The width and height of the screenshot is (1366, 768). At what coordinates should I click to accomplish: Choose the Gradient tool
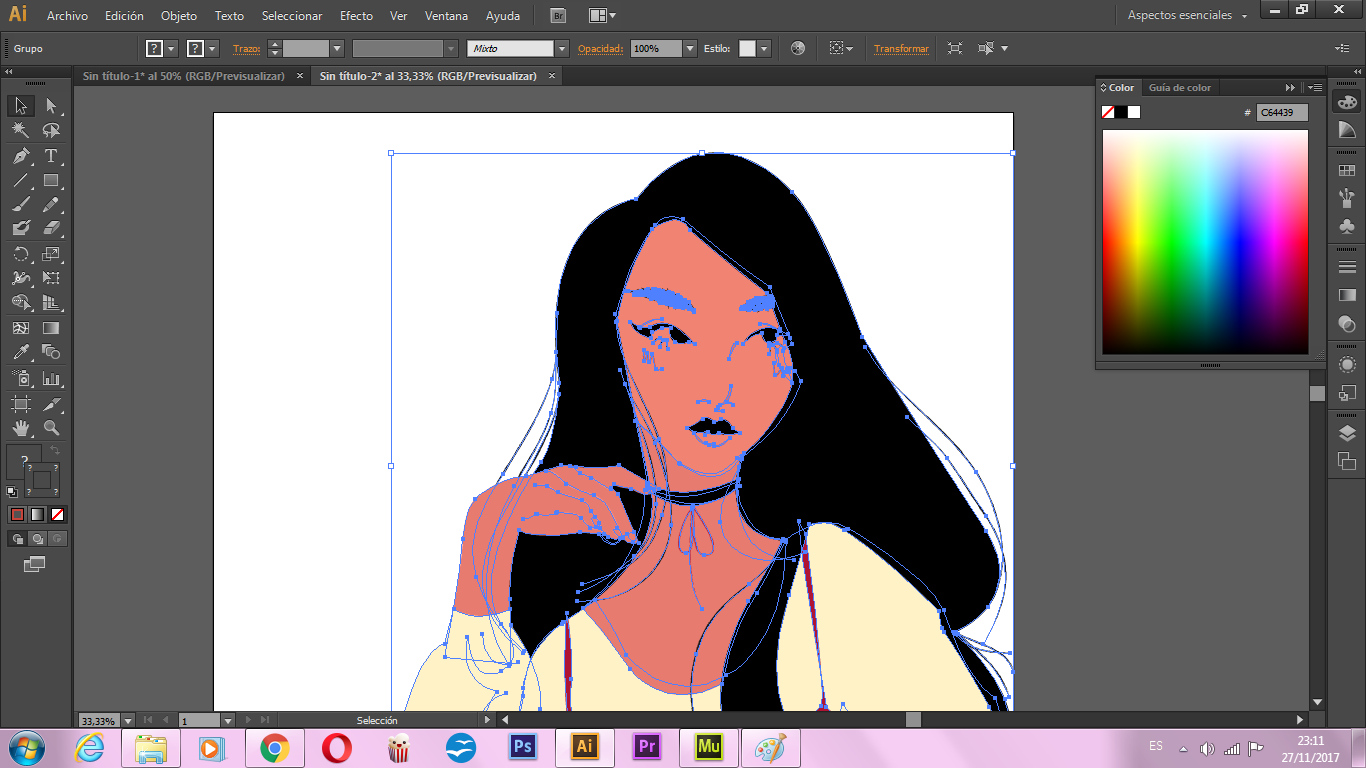pos(52,328)
